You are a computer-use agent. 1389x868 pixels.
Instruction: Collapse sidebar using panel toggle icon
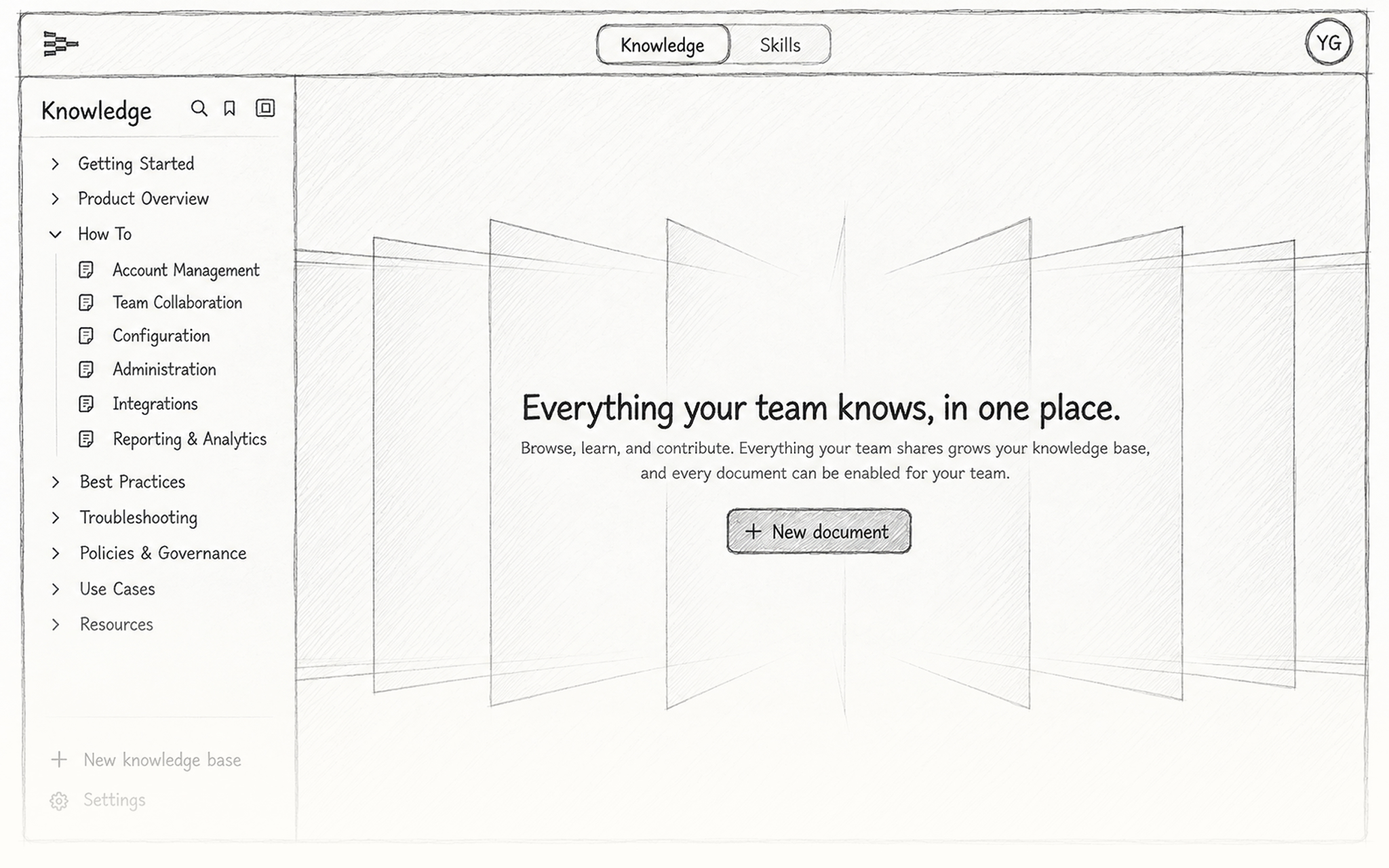(x=265, y=108)
